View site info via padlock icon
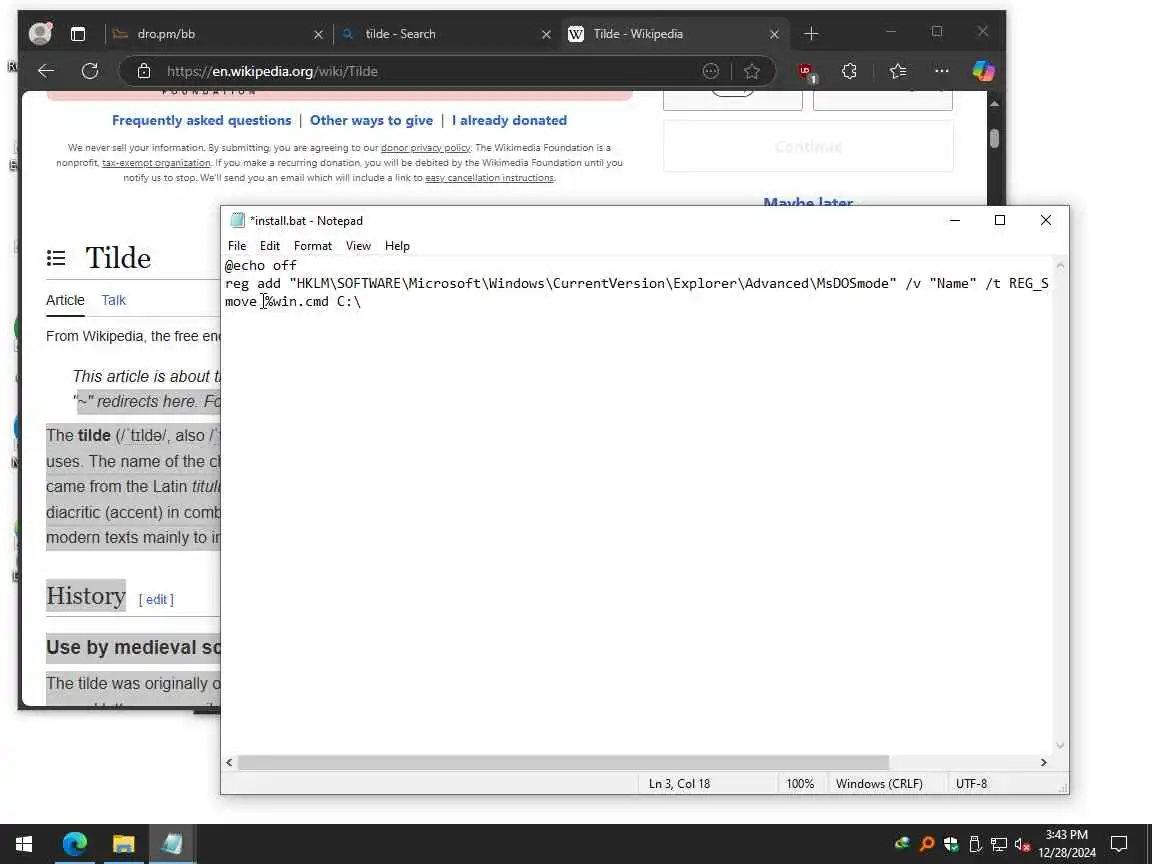 click(144, 71)
